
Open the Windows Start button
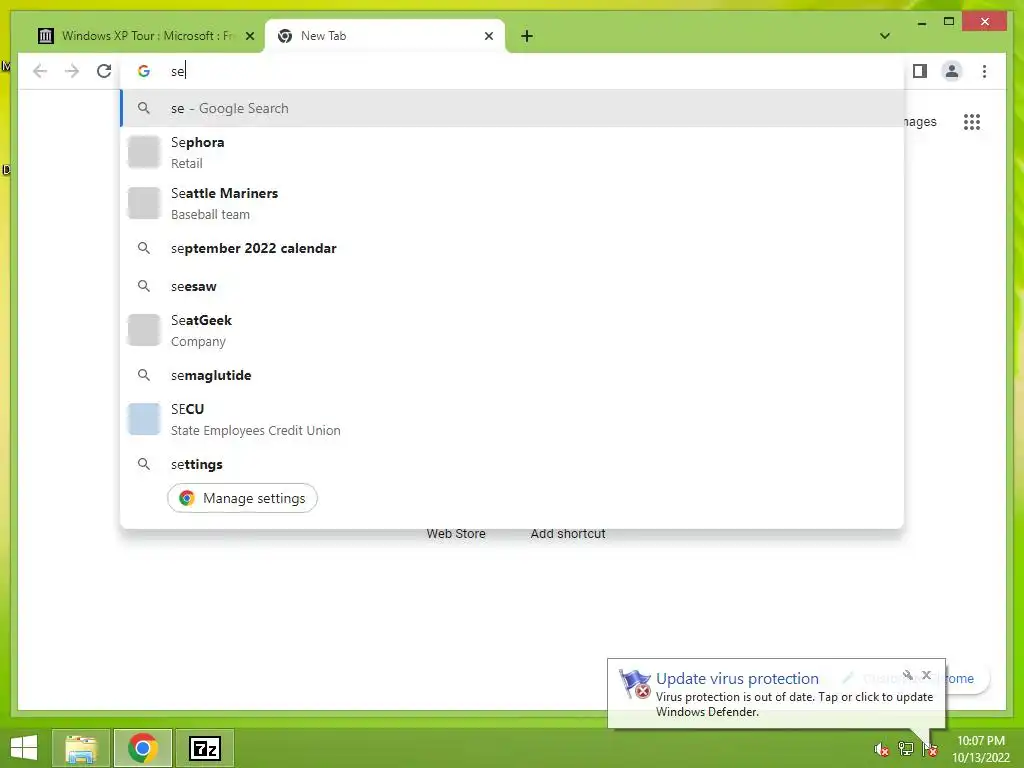[x=24, y=748]
